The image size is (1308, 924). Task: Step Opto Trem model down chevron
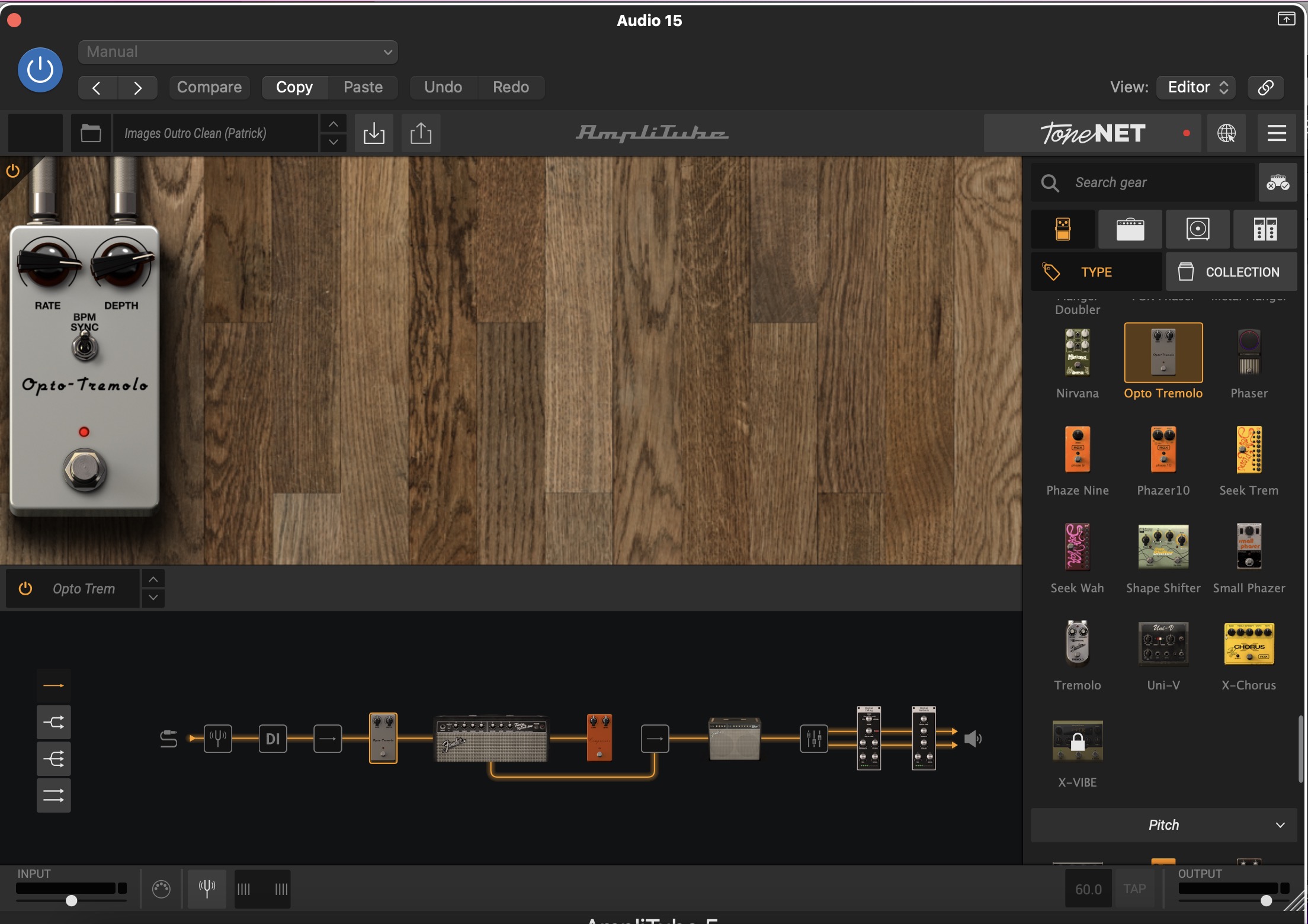[153, 597]
